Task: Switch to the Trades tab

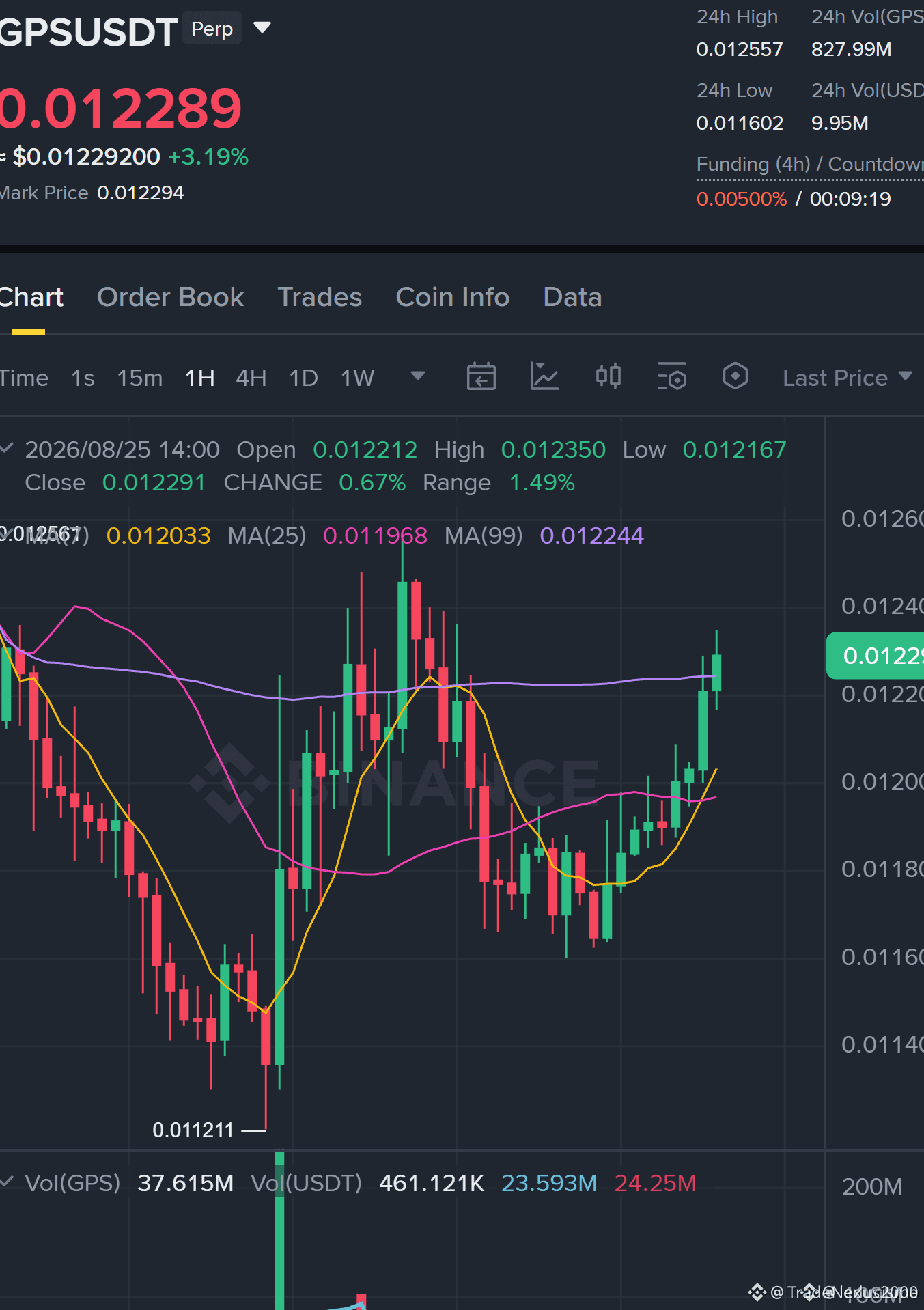Action: 320,297
